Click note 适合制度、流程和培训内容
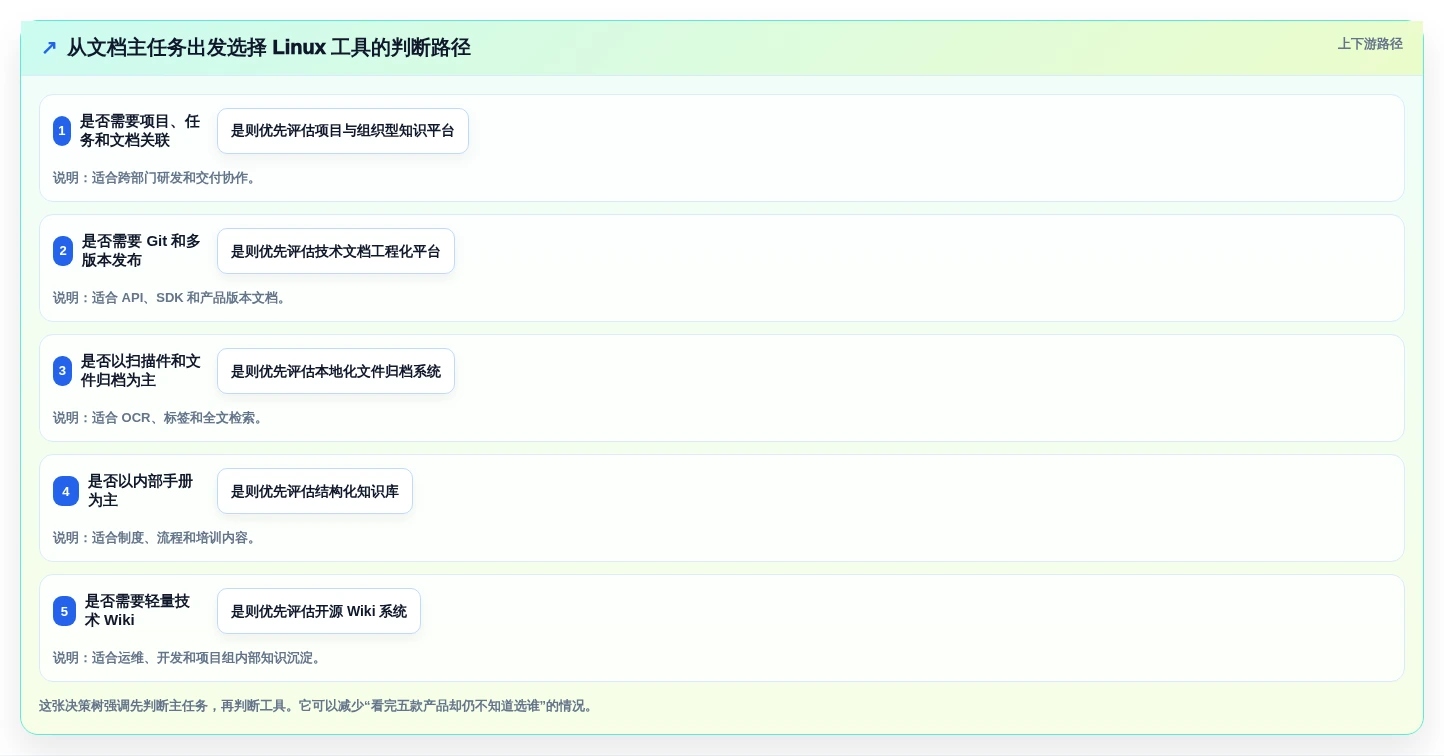The image size is (1444, 756). (x=157, y=538)
